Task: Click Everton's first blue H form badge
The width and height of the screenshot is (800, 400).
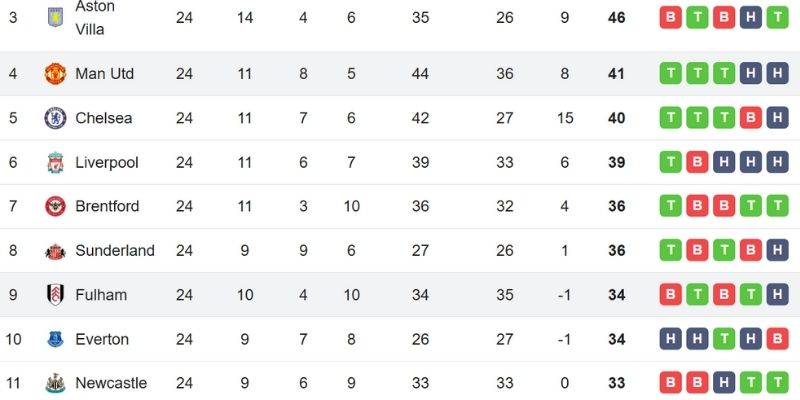Action: [670, 339]
